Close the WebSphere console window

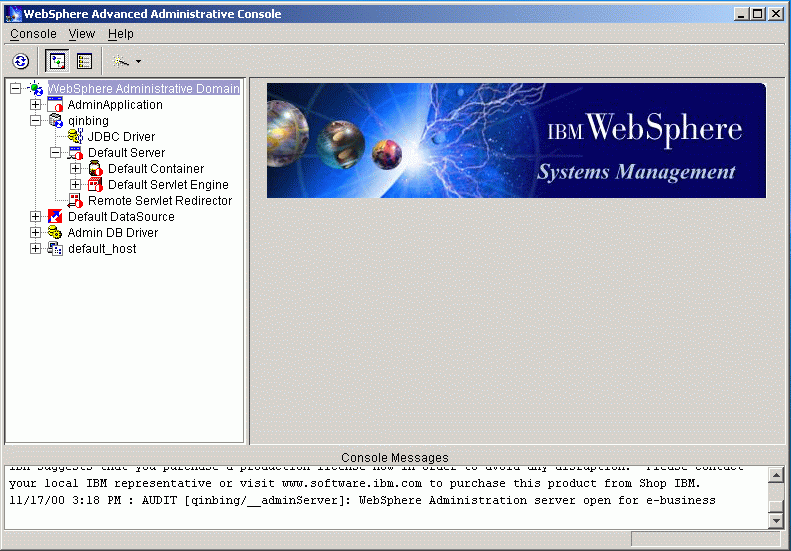[x=776, y=14]
